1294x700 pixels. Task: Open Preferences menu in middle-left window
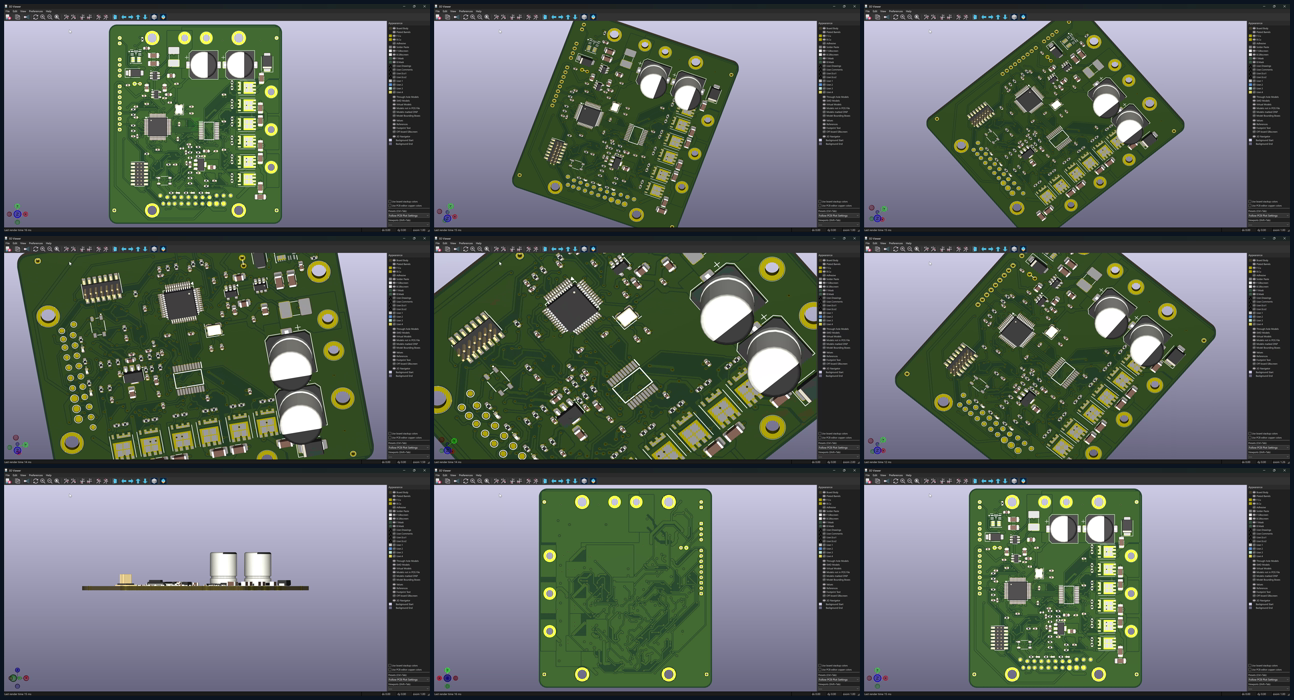(36, 243)
